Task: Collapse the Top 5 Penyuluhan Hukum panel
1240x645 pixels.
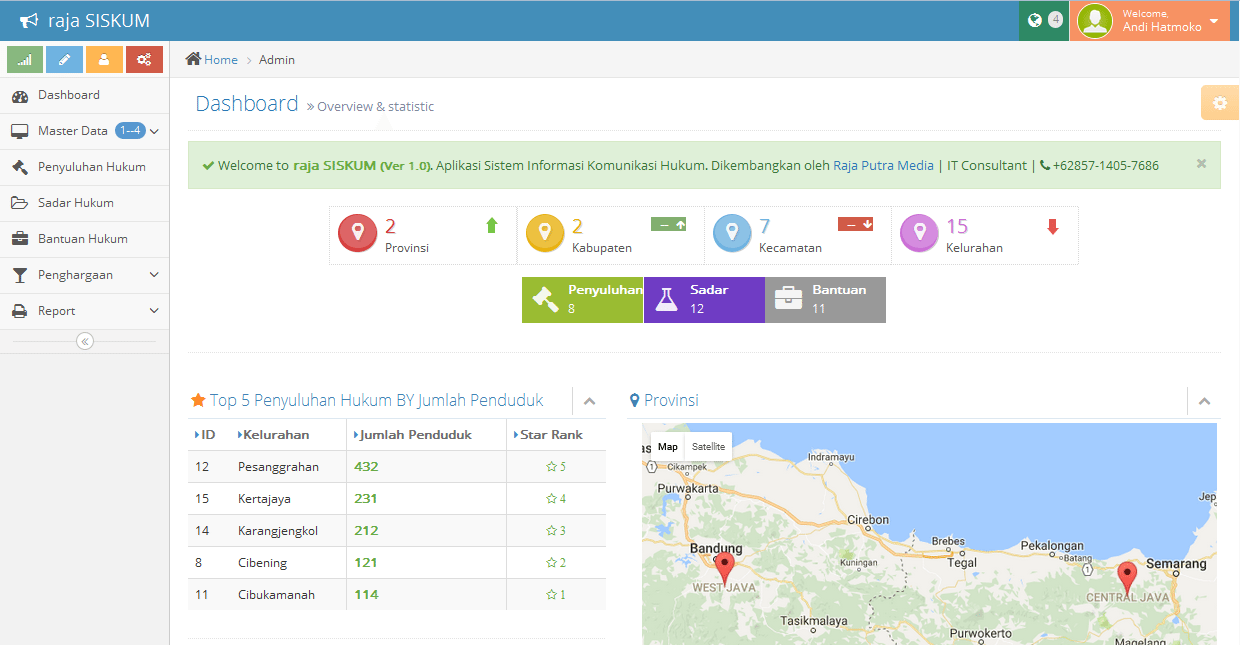Action: 589,401
